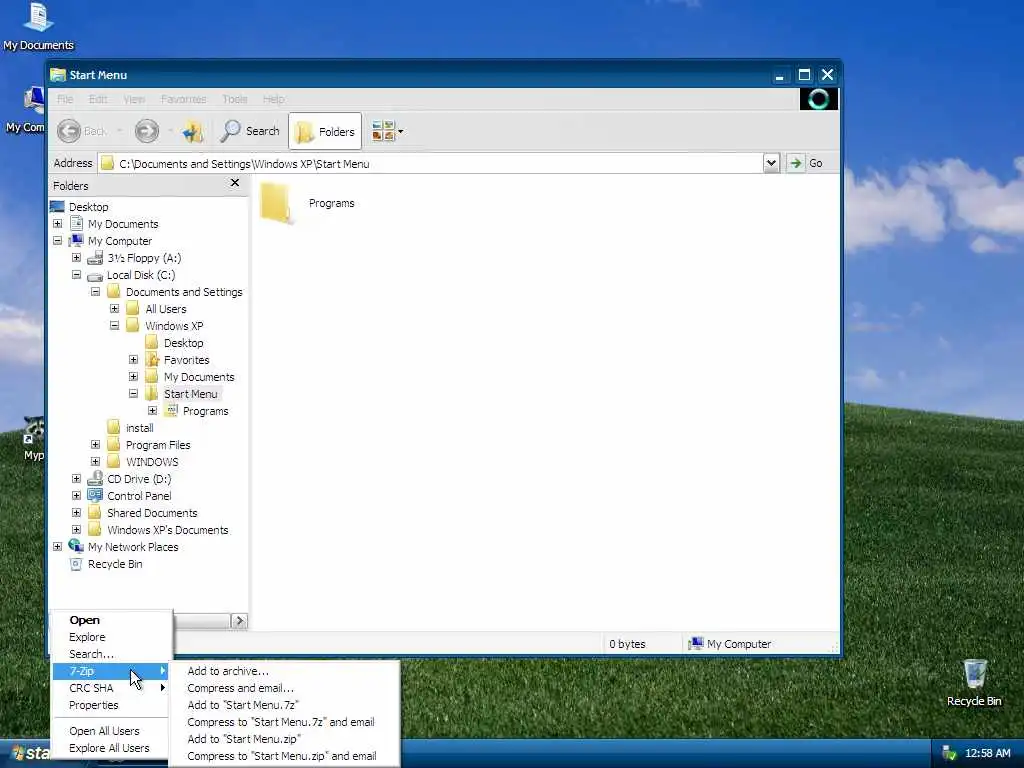Viewport: 1024px width, 768px height.
Task: Choose Open All Users entry
Action: (110, 731)
